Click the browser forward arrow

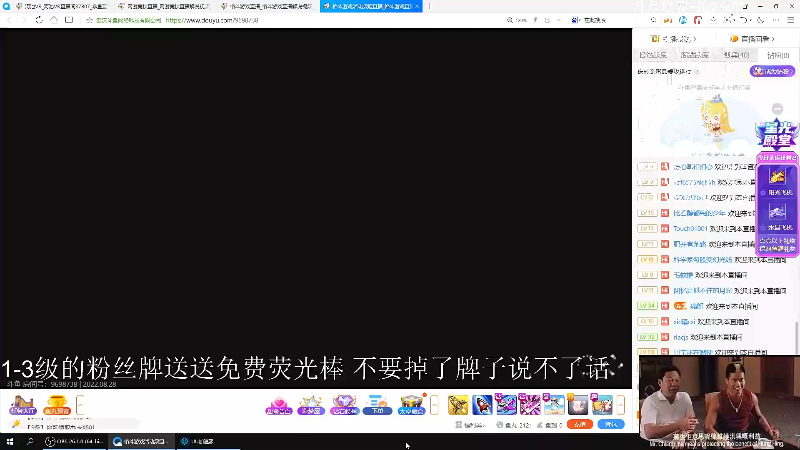[x=24, y=20]
